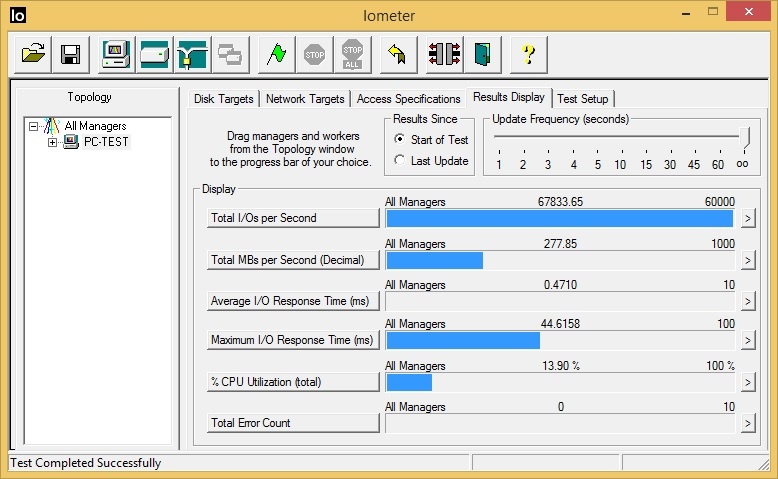Click the Stop current test icon
The width and height of the screenshot is (778, 479).
314,55
